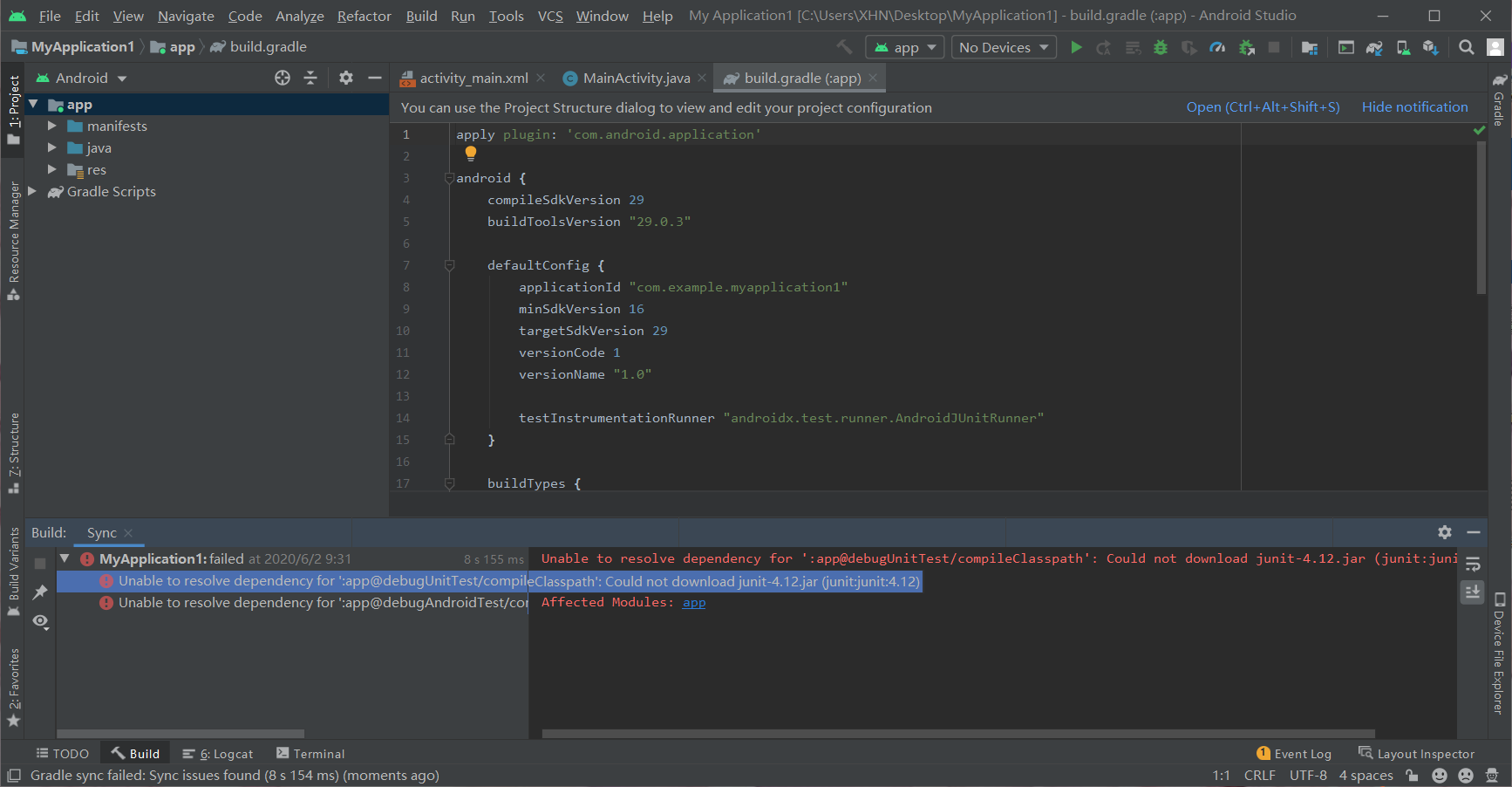Click Build output horizontal scrollbar
The height and width of the screenshot is (787, 1512).
[958, 734]
